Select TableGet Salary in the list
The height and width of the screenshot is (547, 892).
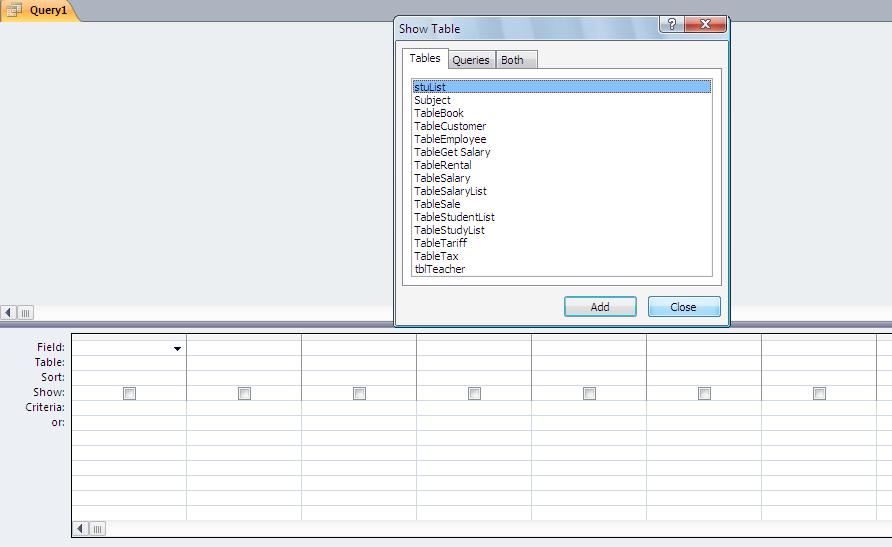point(561,152)
